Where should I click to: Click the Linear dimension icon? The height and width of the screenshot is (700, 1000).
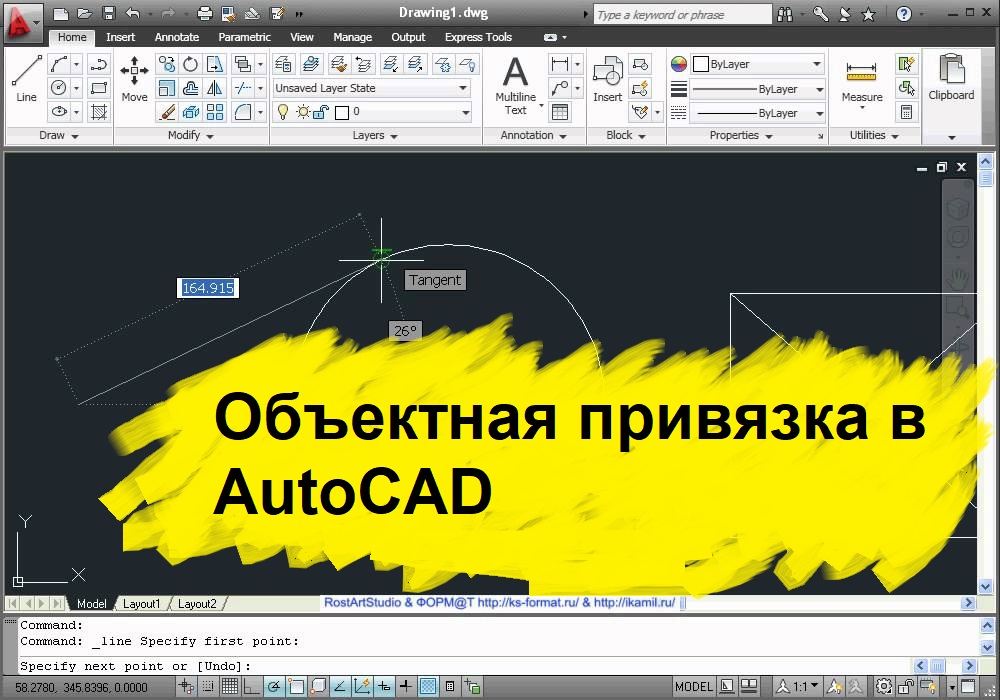pos(559,64)
